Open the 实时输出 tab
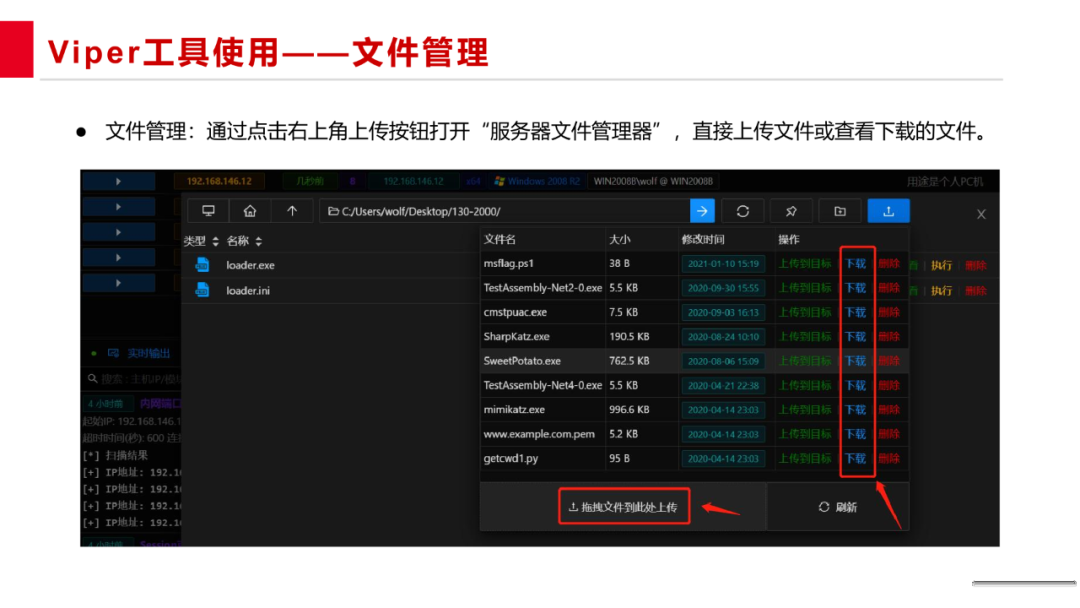 pyautogui.click(x=148, y=353)
